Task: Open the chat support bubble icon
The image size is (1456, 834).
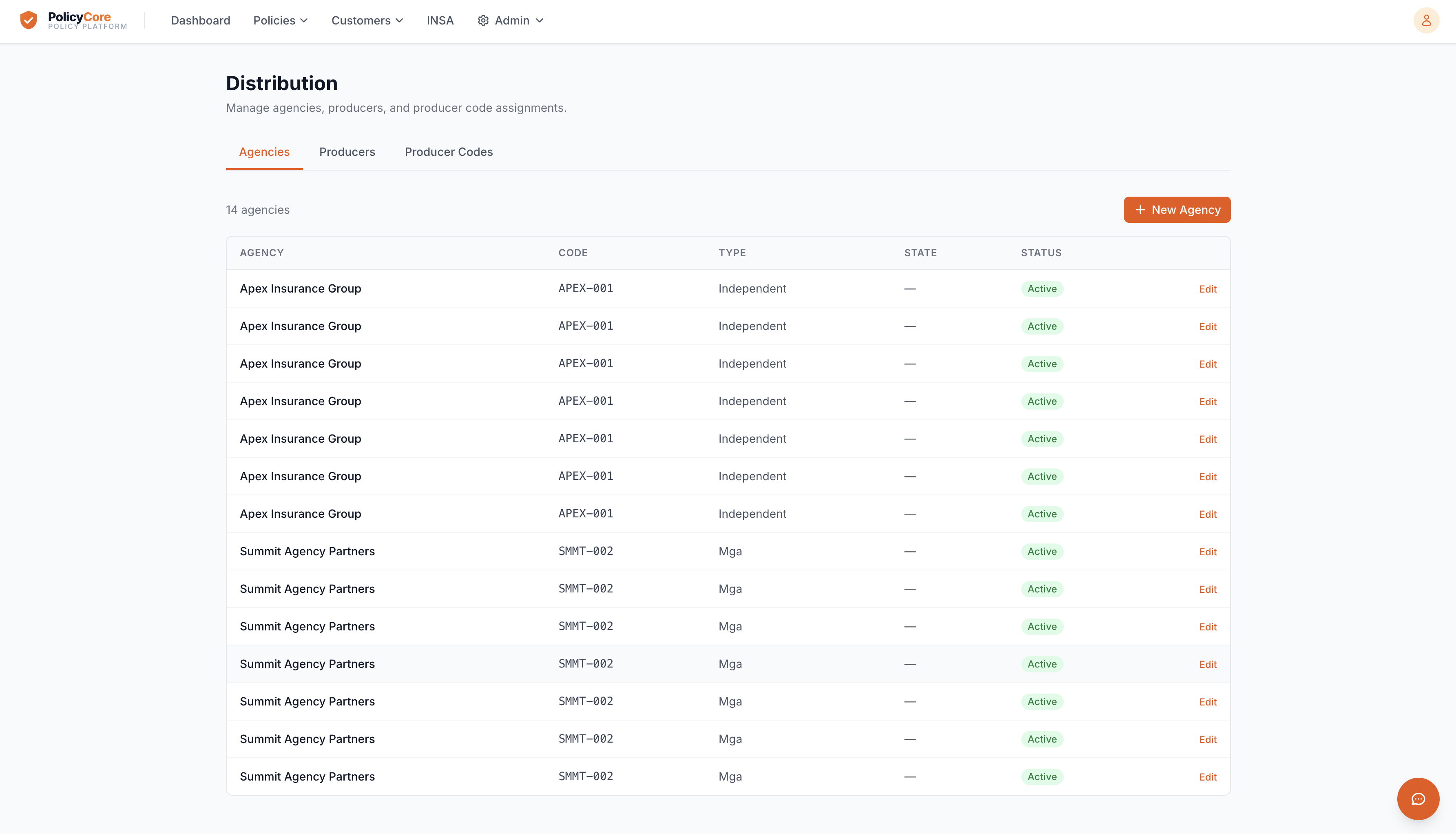Action: (x=1418, y=799)
